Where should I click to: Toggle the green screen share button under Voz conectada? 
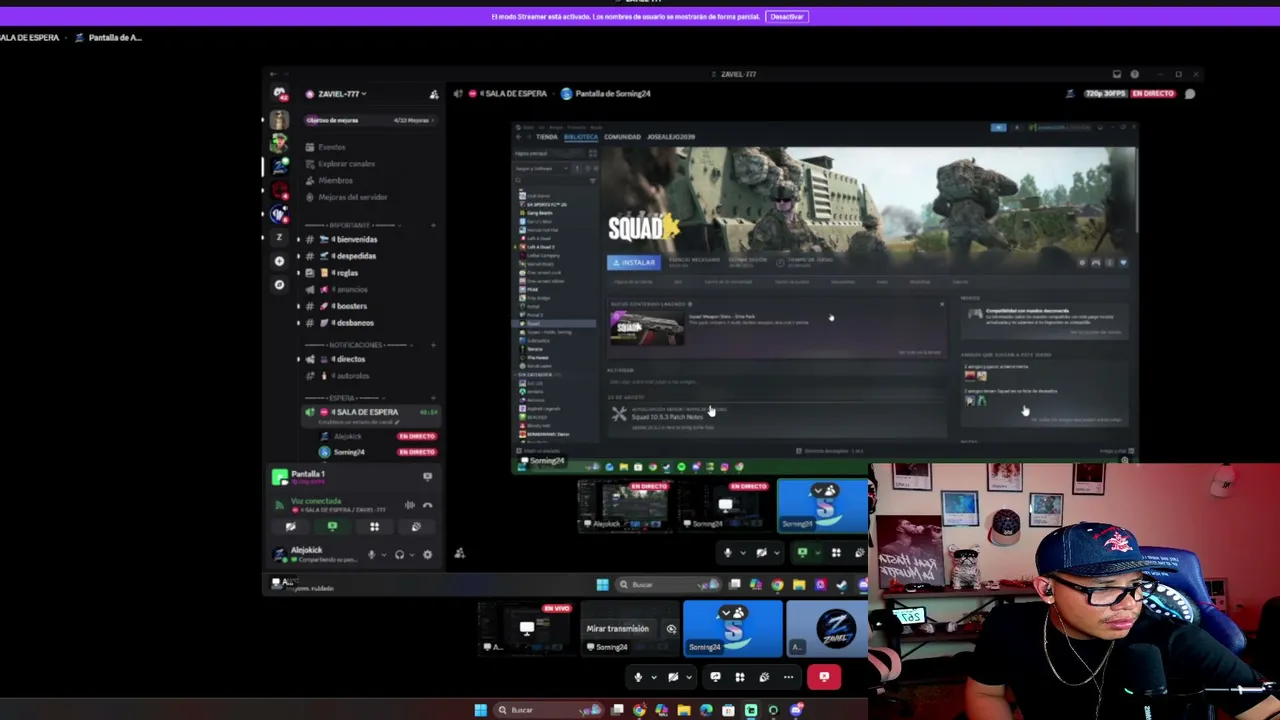tap(333, 527)
